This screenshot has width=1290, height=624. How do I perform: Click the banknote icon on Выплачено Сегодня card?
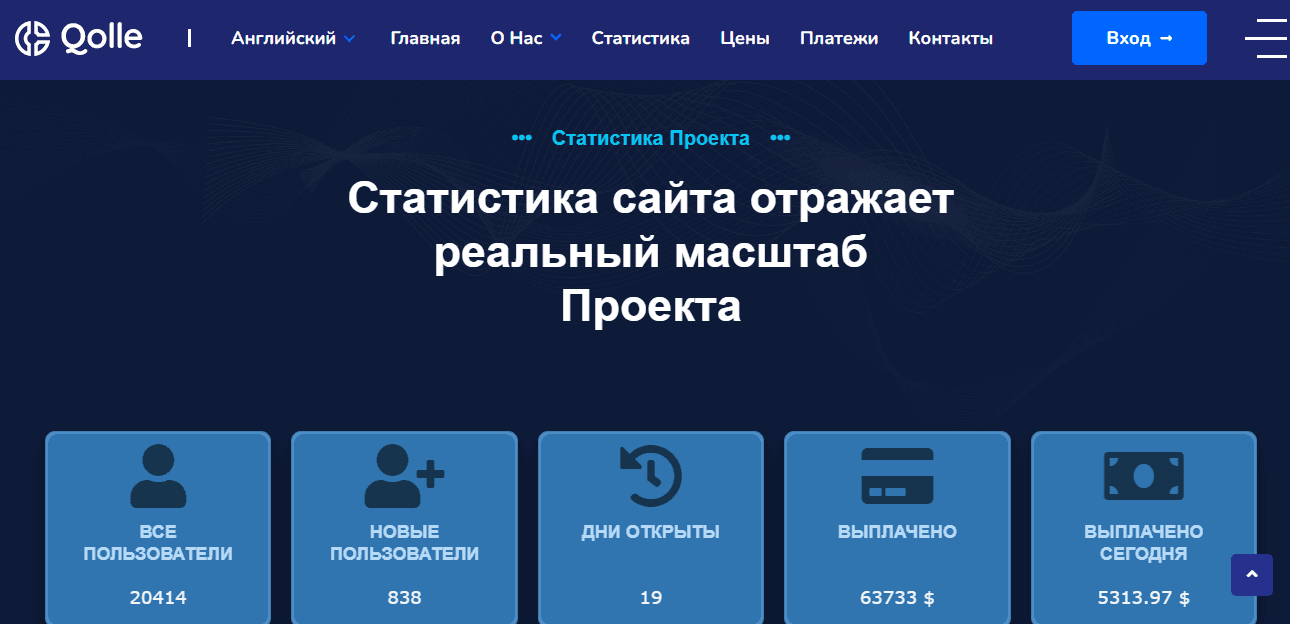1144,477
